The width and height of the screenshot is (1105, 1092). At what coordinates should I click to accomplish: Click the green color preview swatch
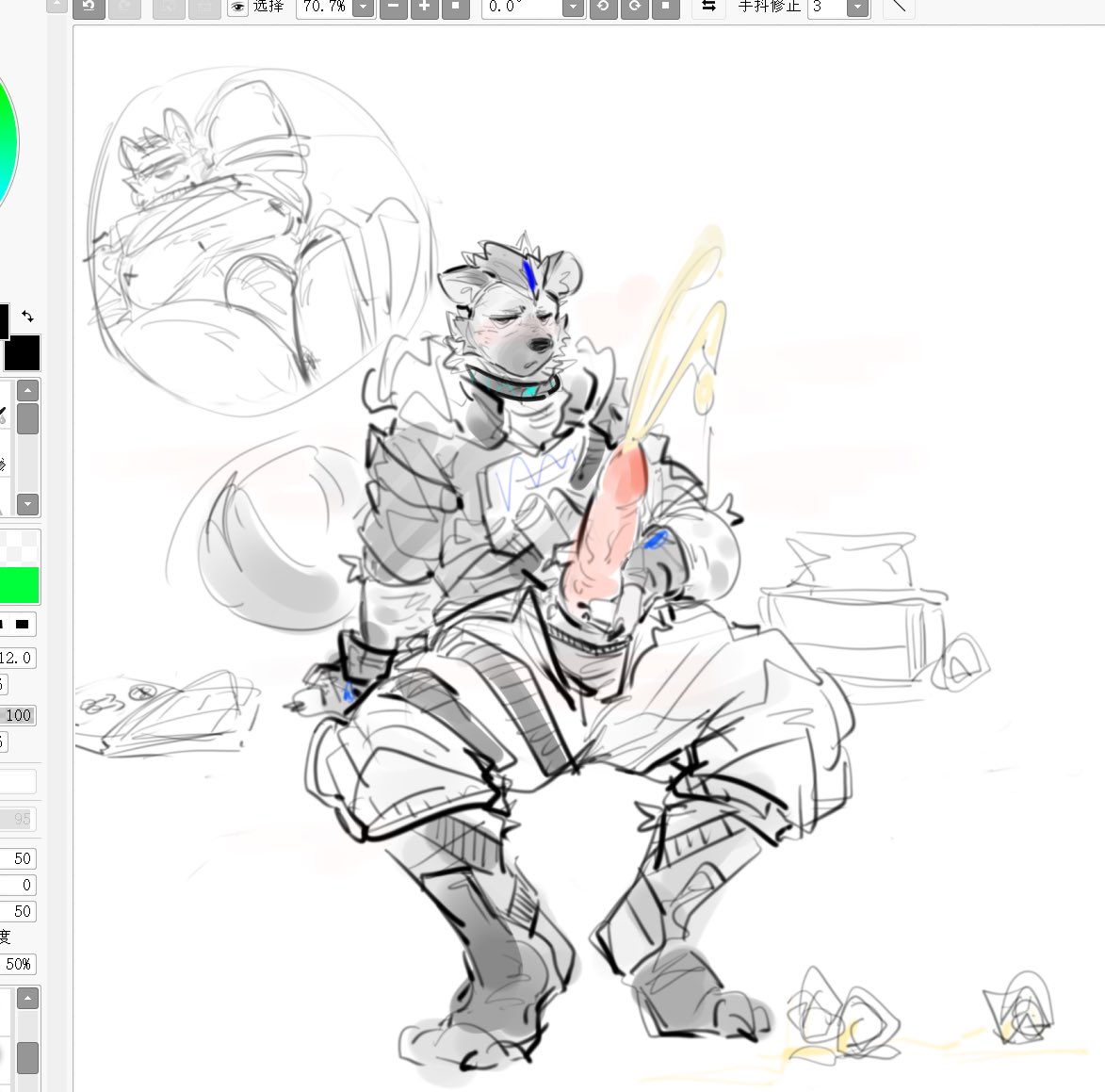(x=19, y=585)
